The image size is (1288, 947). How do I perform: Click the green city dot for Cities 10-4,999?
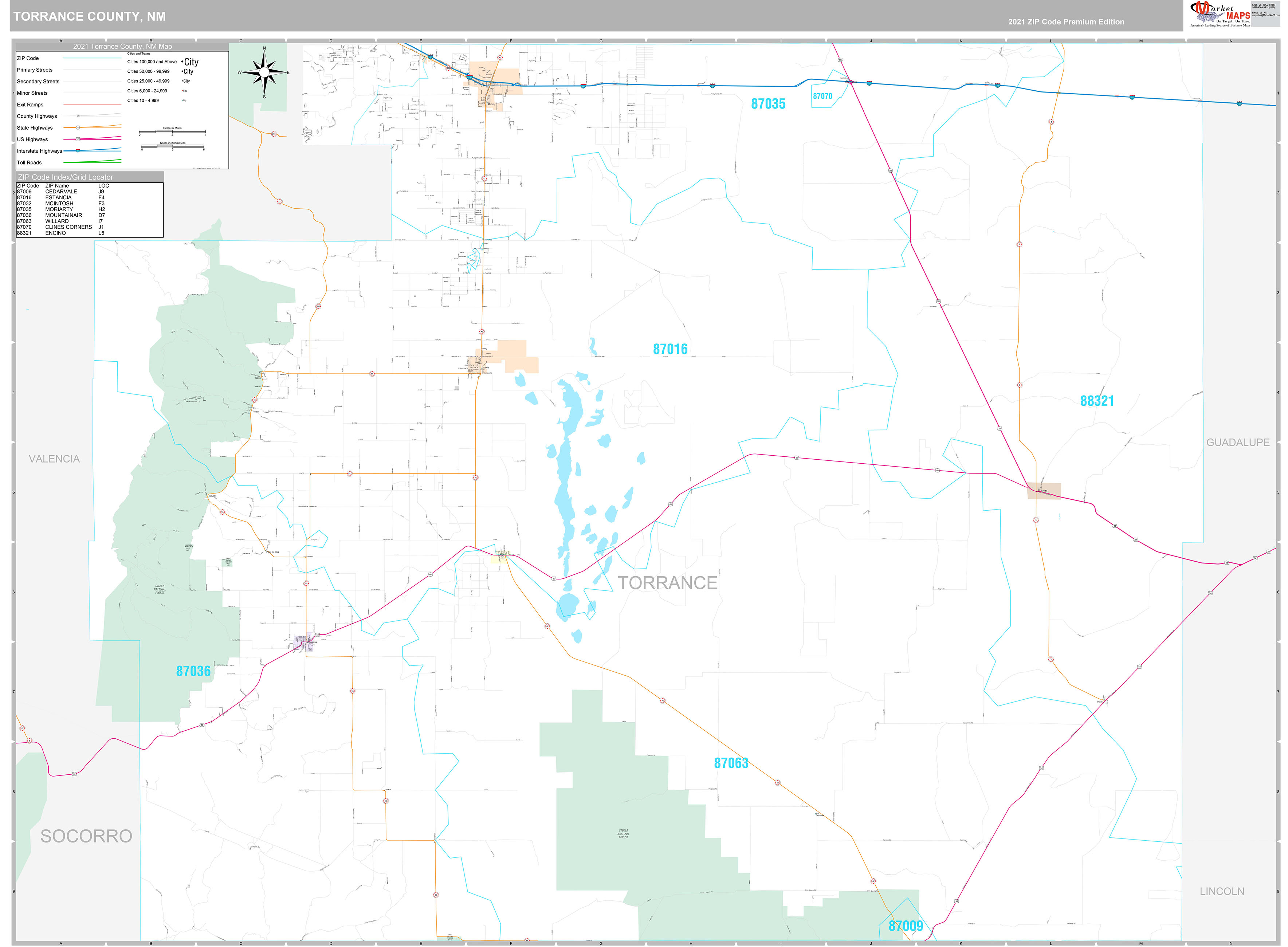pyautogui.click(x=182, y=100)
